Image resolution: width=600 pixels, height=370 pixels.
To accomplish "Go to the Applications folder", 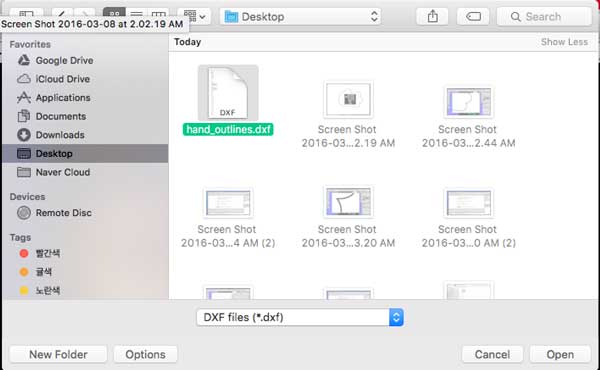I will coord(54,98).
